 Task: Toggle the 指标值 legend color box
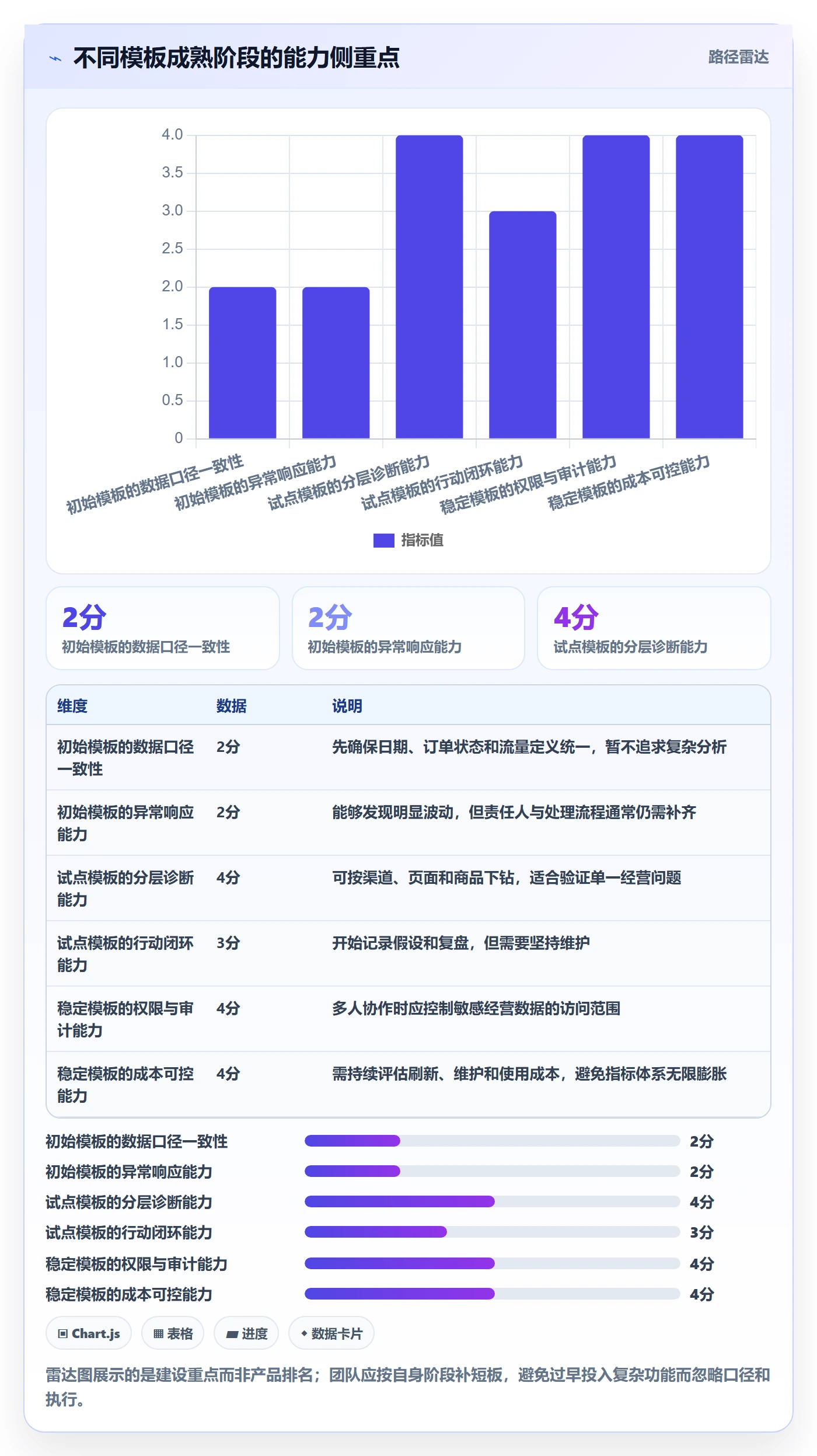pos(383,541)
